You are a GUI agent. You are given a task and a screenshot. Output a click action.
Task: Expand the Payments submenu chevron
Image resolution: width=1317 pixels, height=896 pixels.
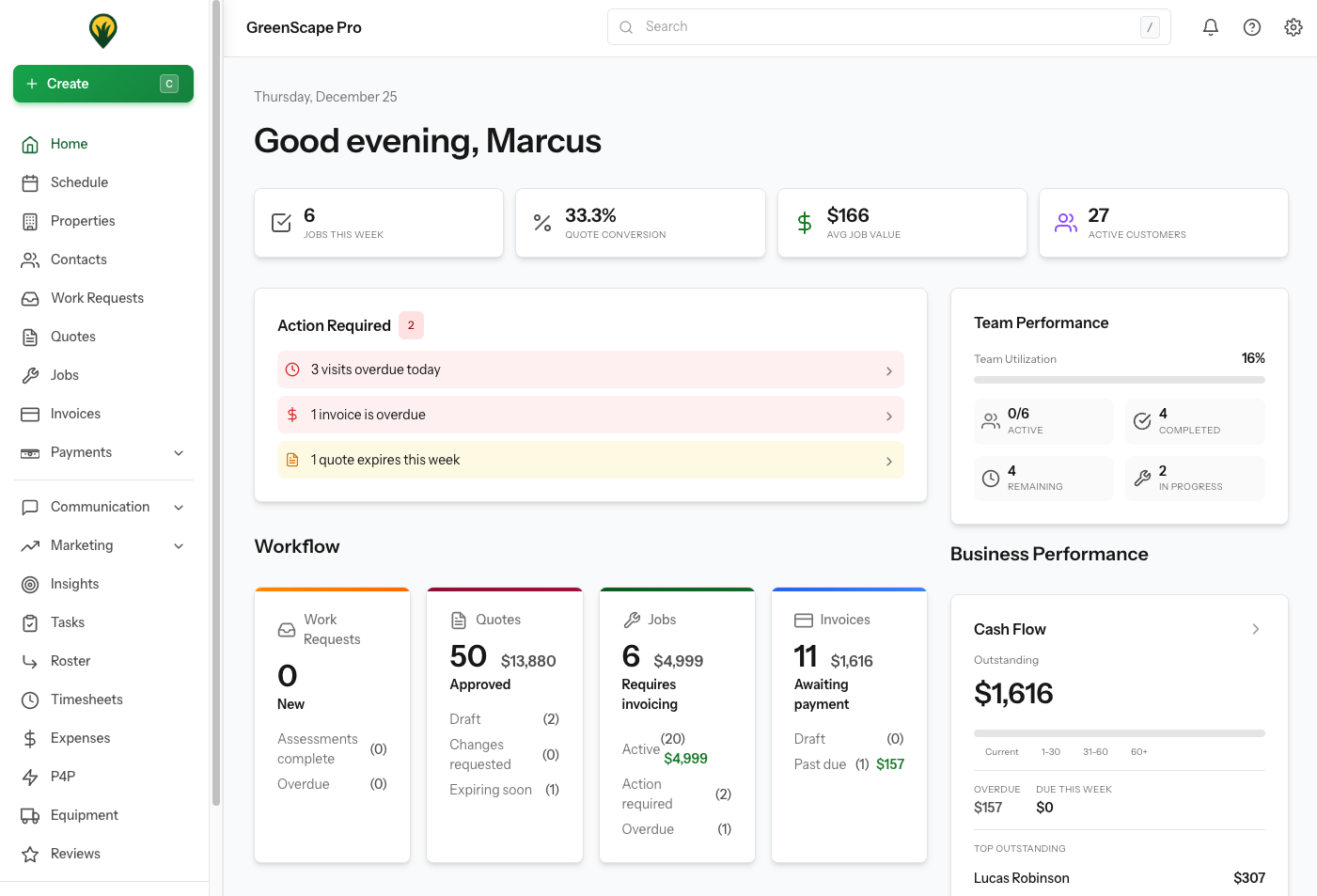[x=179, y=452]
